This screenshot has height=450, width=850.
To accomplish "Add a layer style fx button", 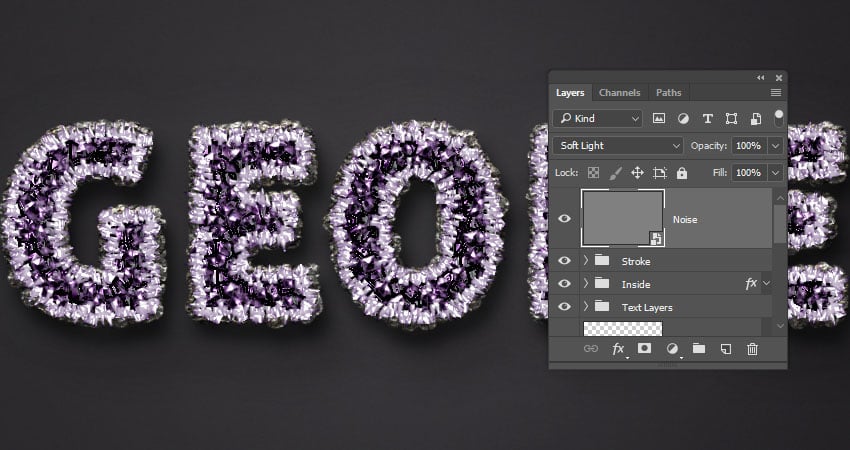I will pyautogui.click(x=618, y=349).
